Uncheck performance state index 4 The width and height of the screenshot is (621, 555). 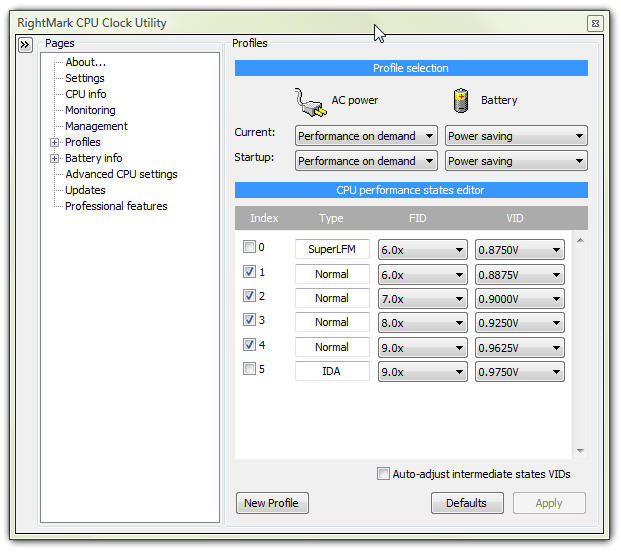click(x=249, y=345)
